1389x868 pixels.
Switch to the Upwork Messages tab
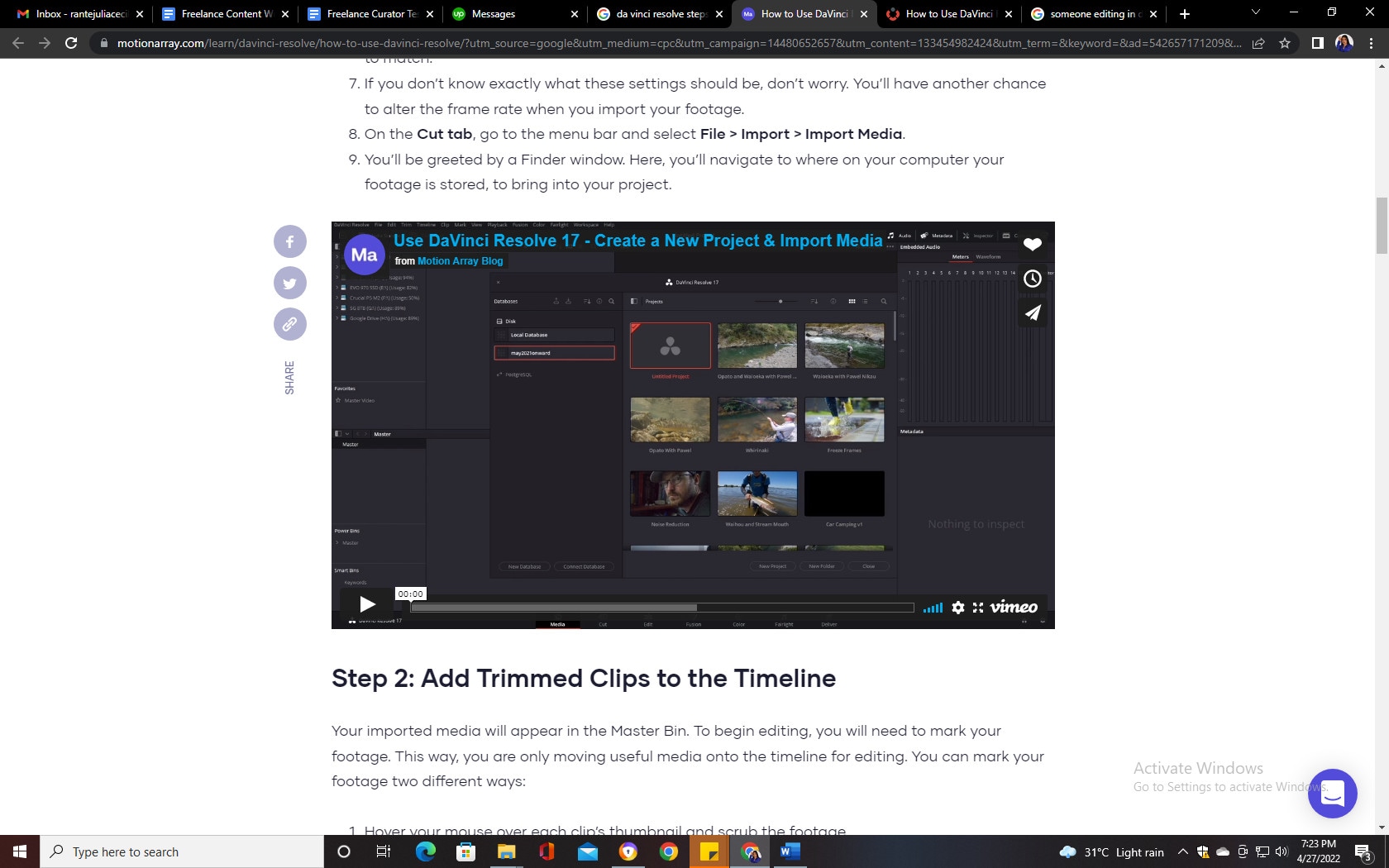point(516,14)
